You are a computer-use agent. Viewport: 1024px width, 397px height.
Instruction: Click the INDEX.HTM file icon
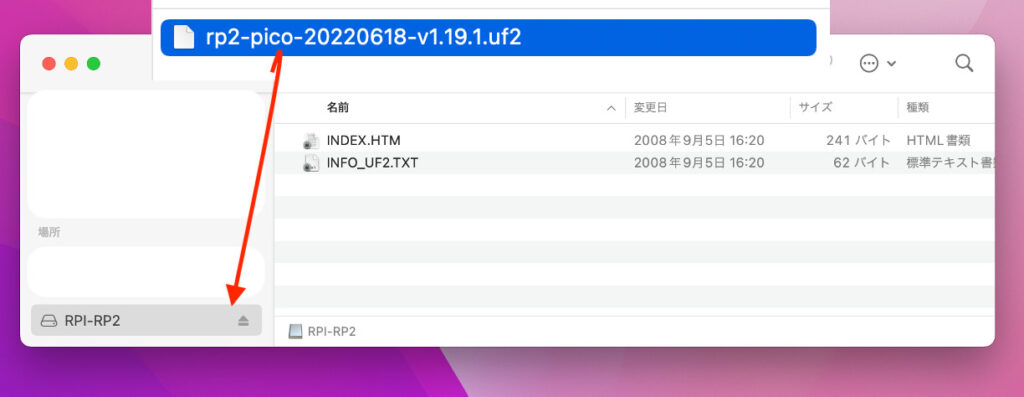[x=311, y=140]
